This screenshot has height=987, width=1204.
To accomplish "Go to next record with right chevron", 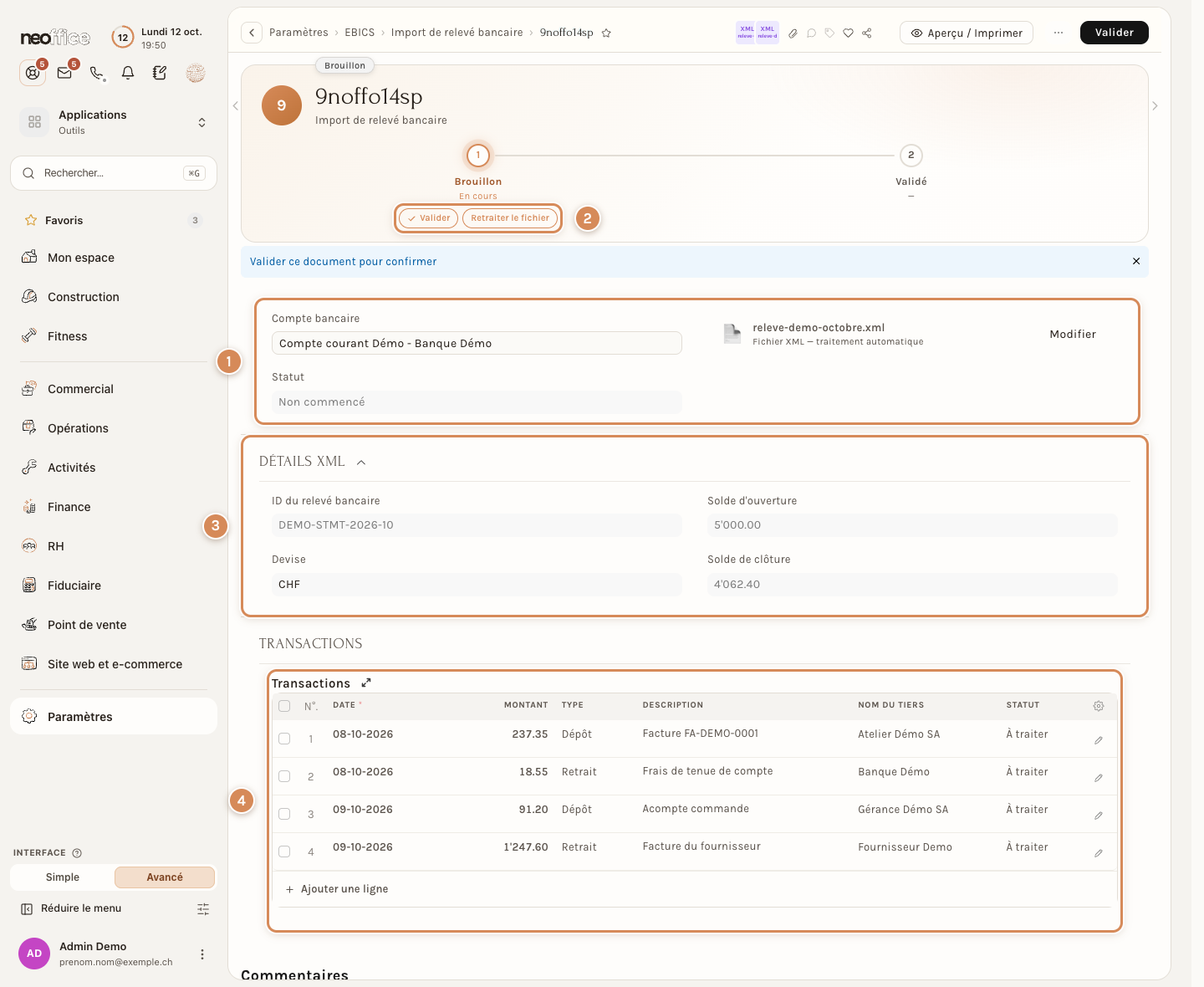I will pos(1155,106).
